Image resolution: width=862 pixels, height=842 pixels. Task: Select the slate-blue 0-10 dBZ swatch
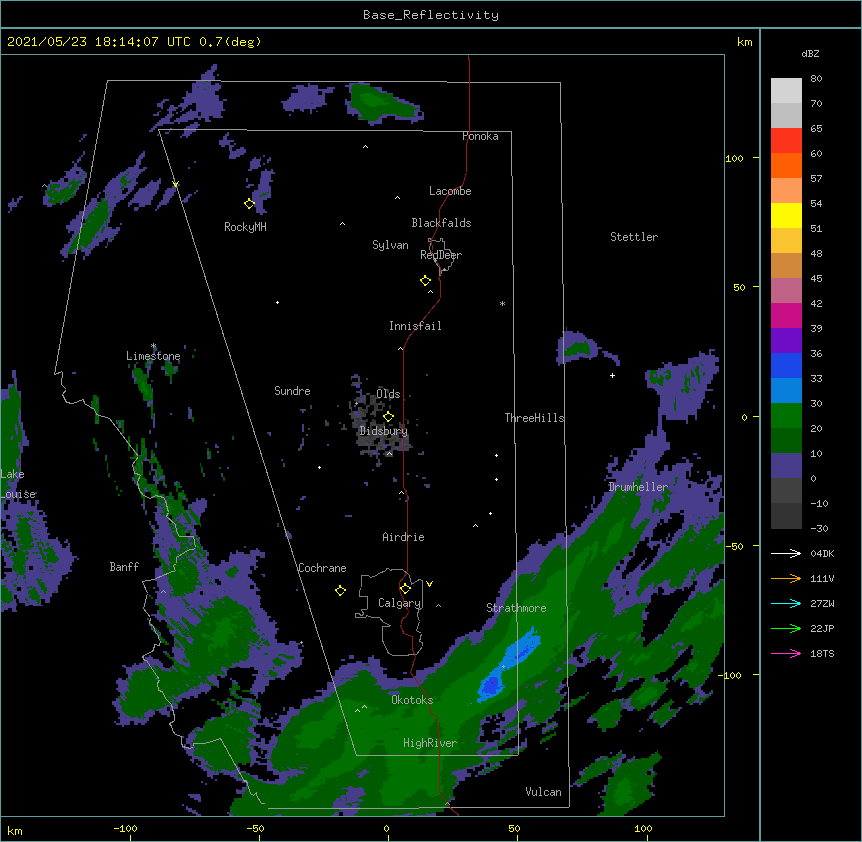click(x=786, y=466)
